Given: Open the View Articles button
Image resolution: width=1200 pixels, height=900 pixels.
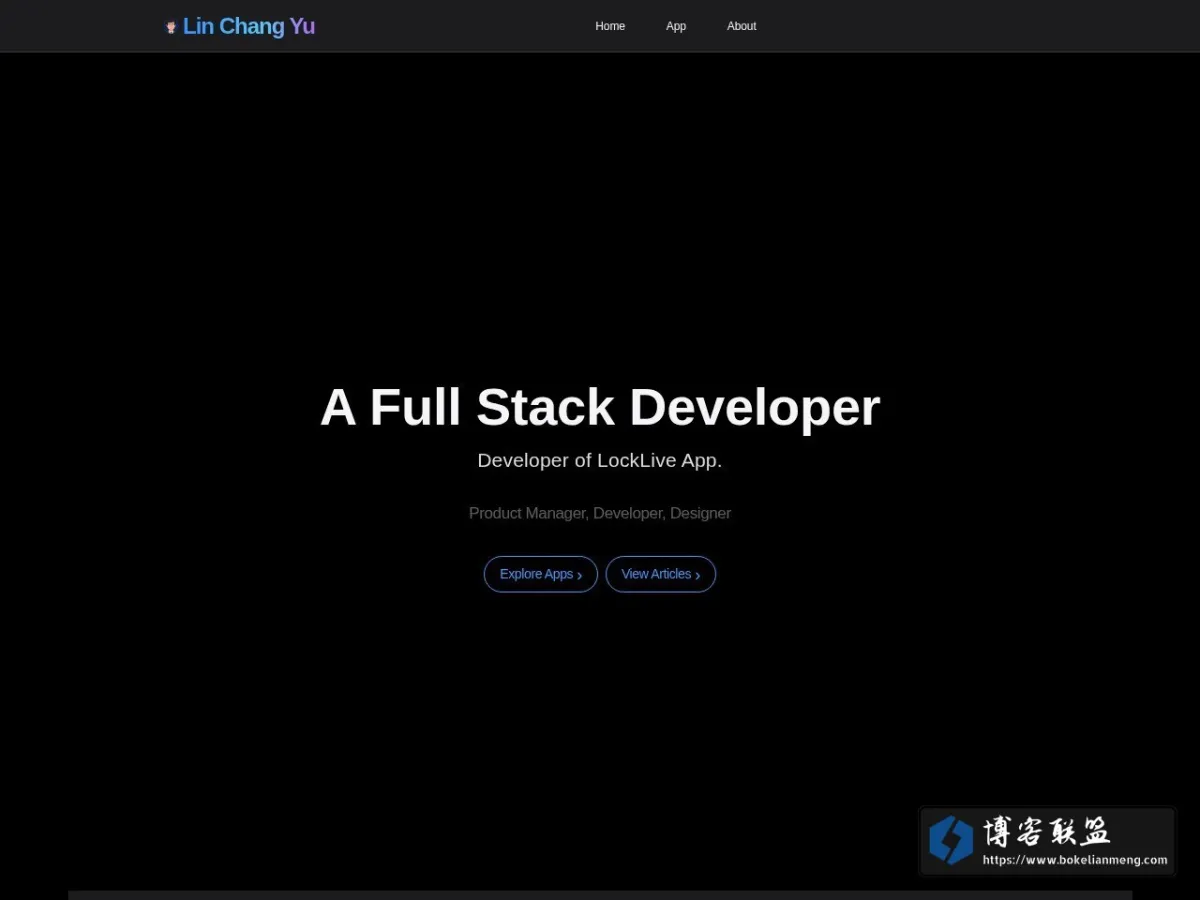Looking at the screenshot, I should (x=661, y=574).
